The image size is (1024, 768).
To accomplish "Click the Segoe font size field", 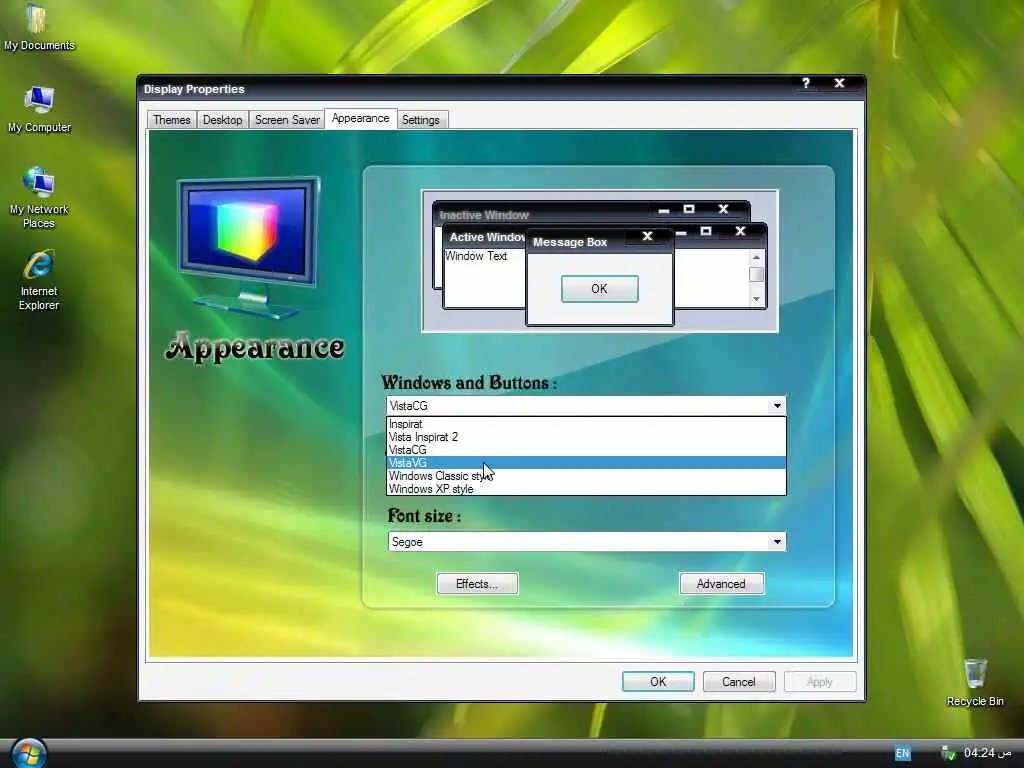I will [x=586, y=541].
